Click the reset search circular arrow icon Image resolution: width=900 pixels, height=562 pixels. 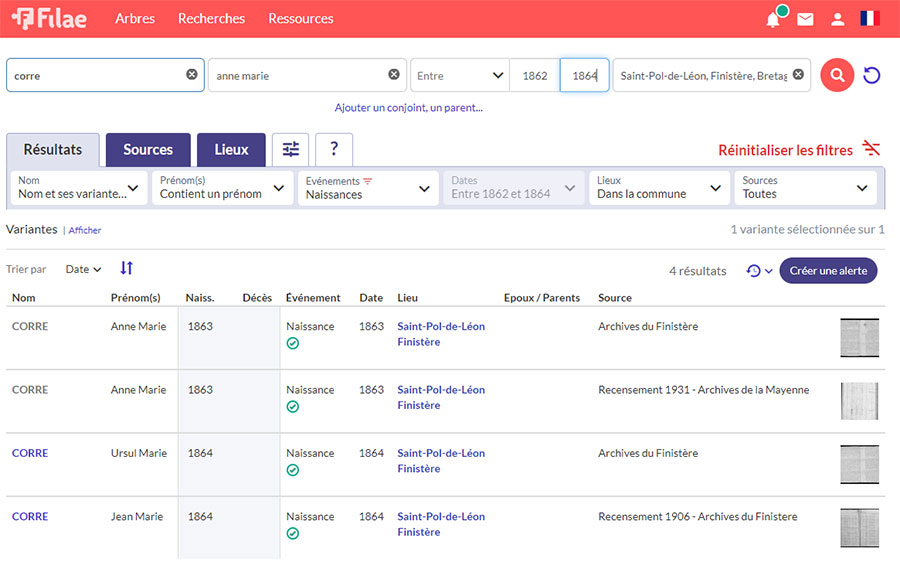pyautogui.click(x=872, y=75)
